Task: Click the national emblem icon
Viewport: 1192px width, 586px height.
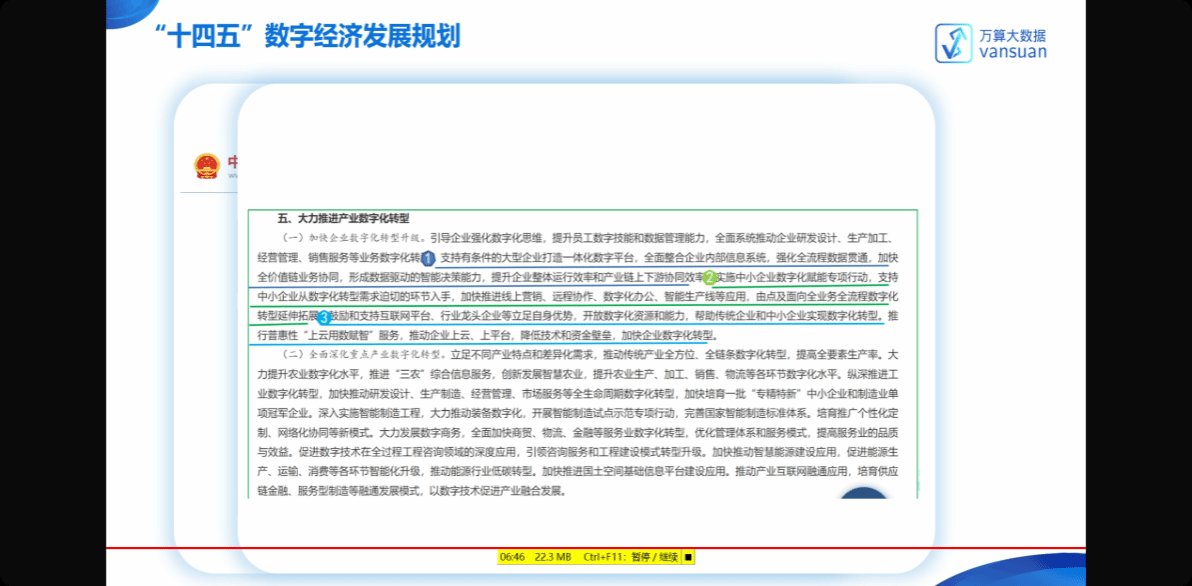Action: click(206, 165)
